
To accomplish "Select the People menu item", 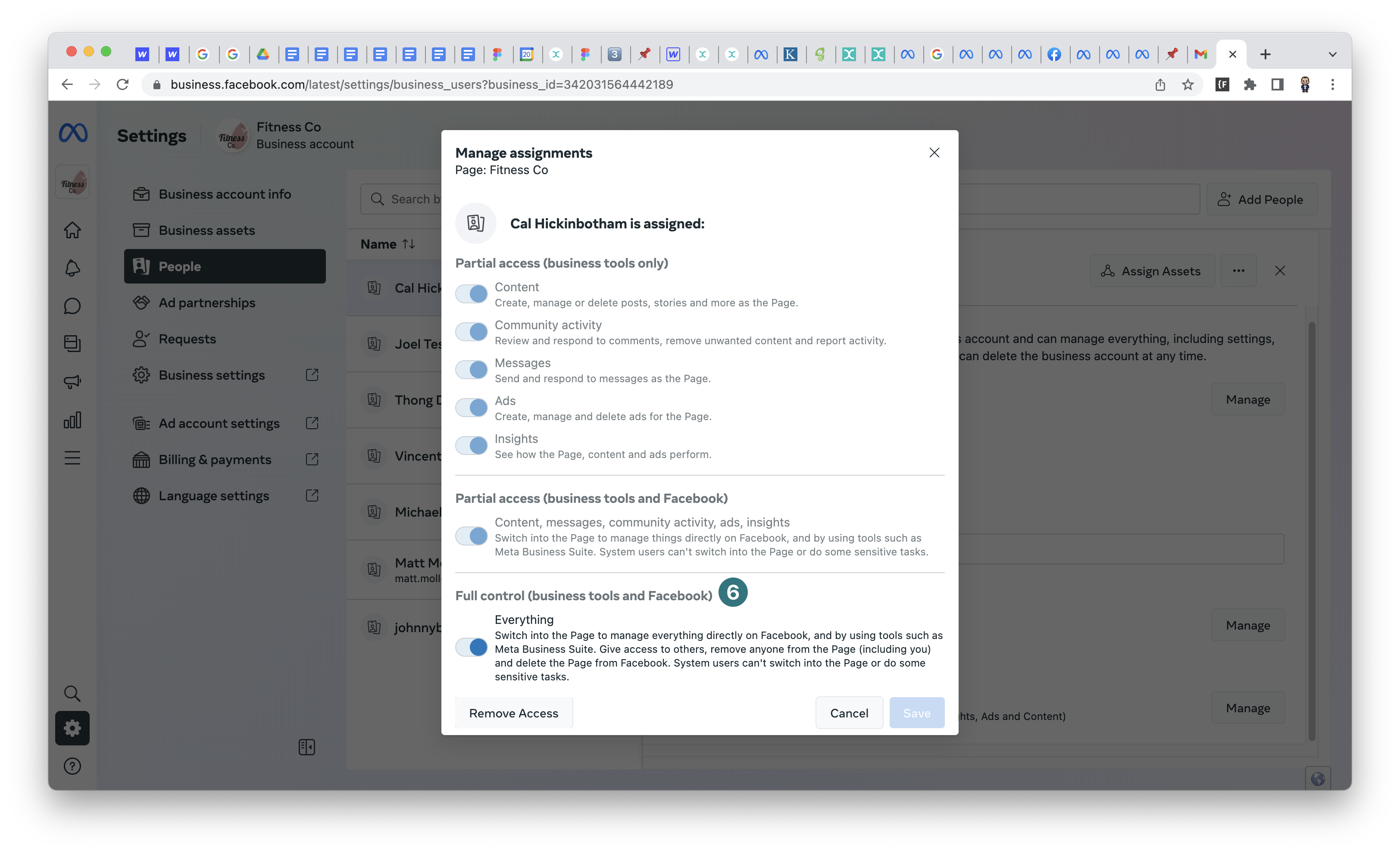I will (225, 266).
